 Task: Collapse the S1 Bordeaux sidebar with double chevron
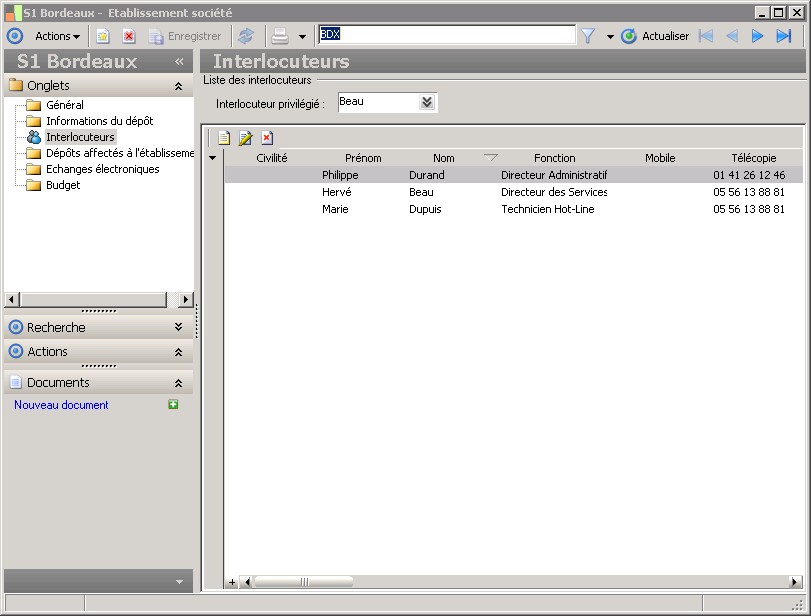pyautogui.click(x=179, y=61)
